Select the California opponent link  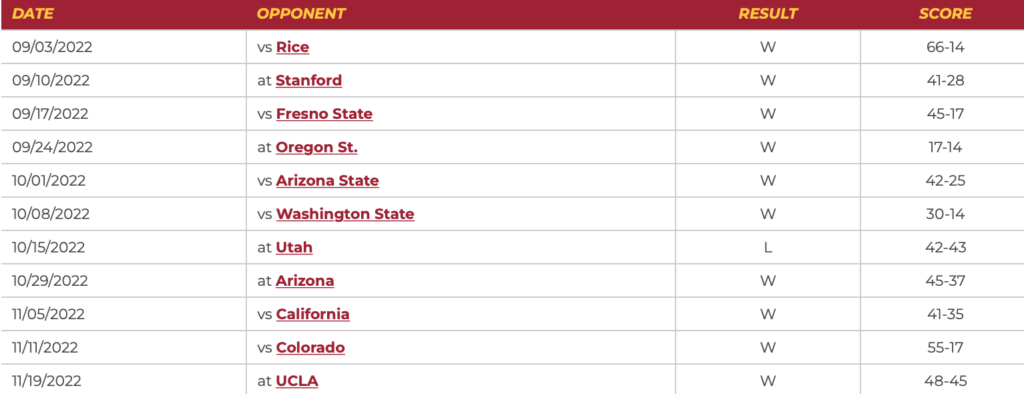[313, 314]
